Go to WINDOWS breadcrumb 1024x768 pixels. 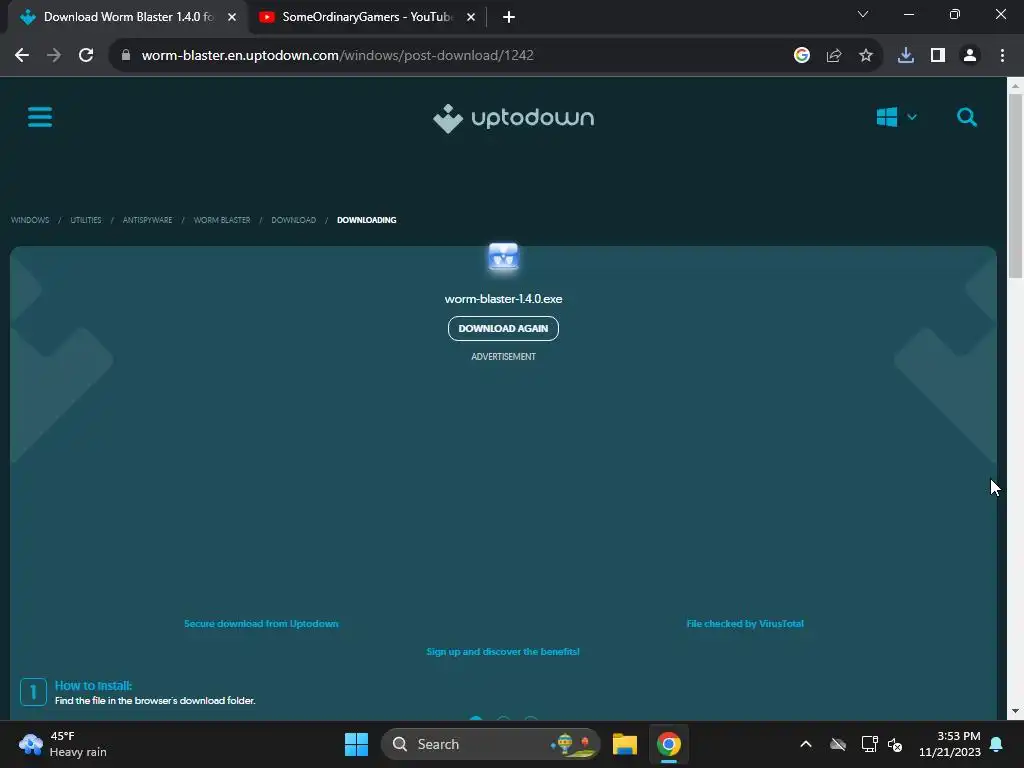tap(30, 220)
